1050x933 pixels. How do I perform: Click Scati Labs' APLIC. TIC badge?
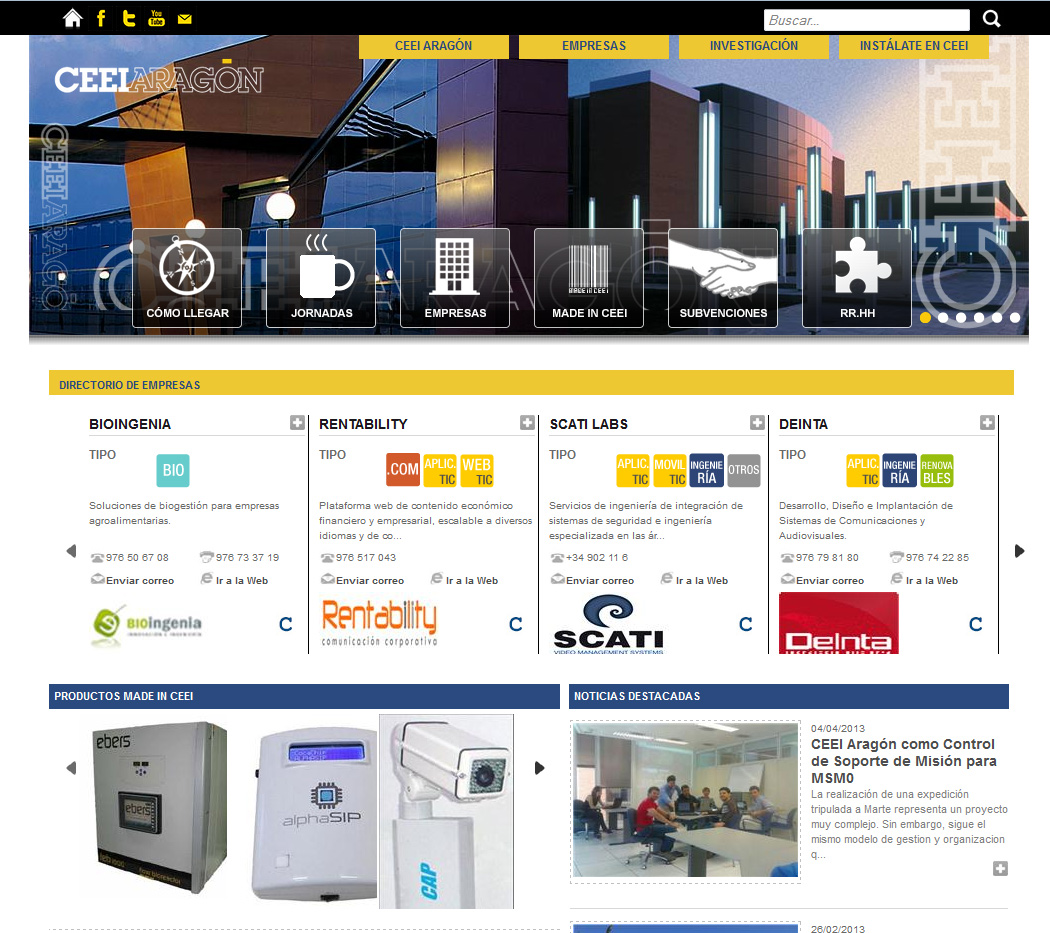pos(633,470)
